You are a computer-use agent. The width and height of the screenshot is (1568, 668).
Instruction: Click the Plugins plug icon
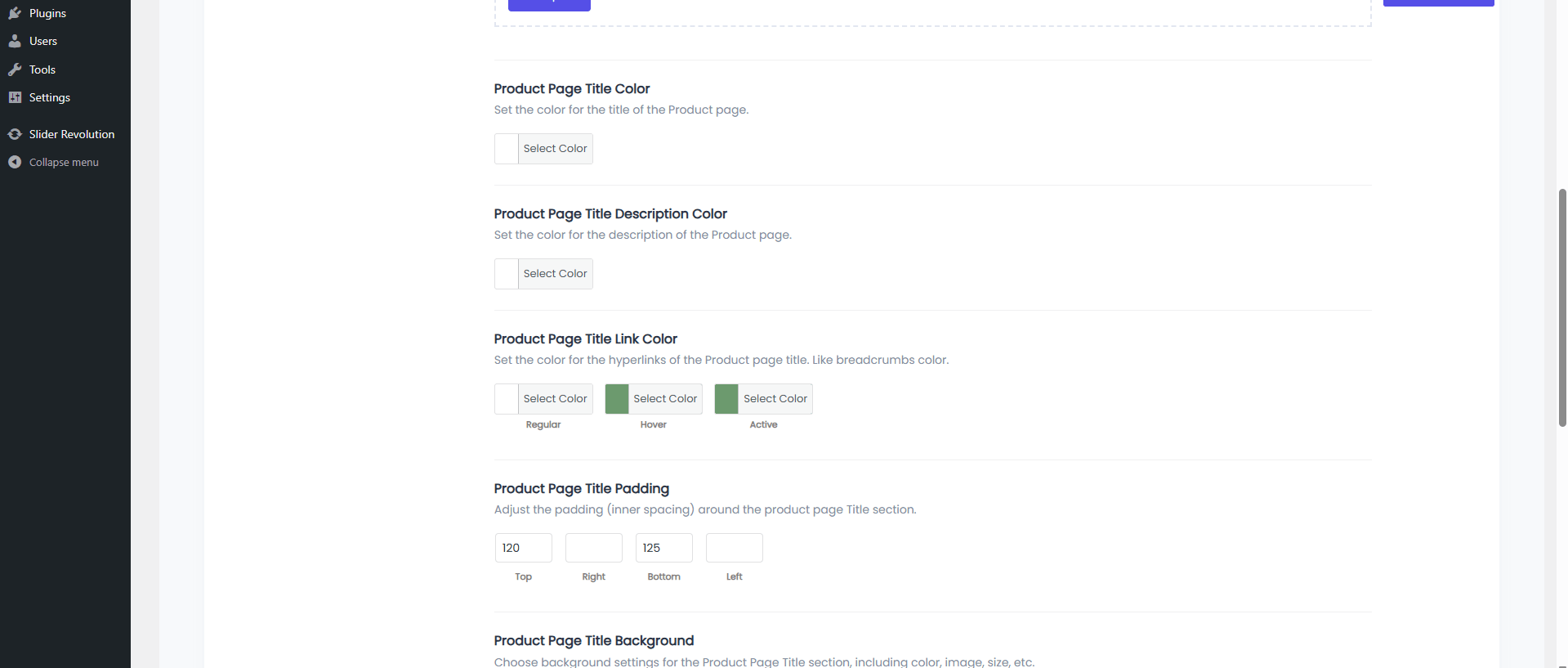(x=15, y=13)
